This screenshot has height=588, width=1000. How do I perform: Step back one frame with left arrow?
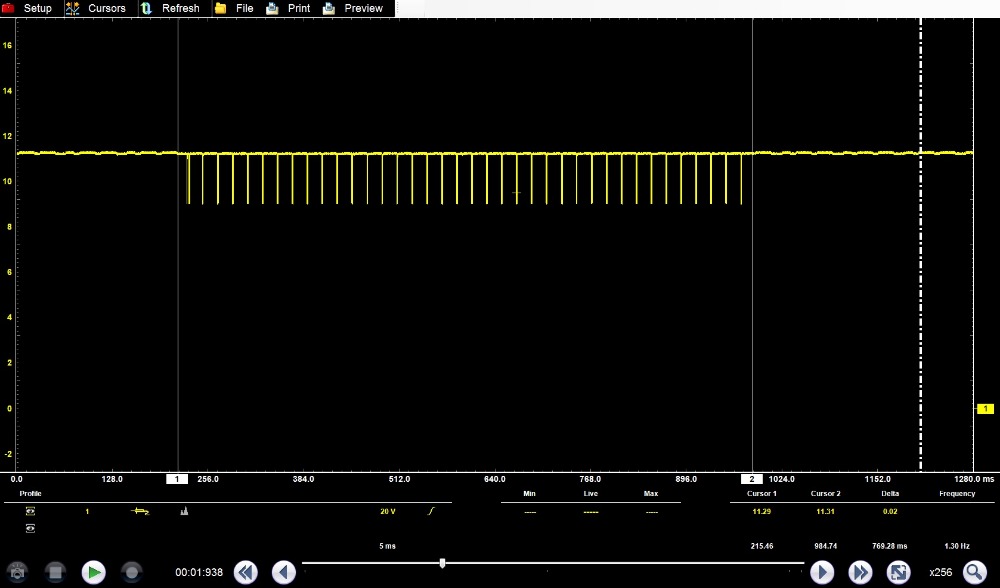pyautogui.click(x=284, y=572)
